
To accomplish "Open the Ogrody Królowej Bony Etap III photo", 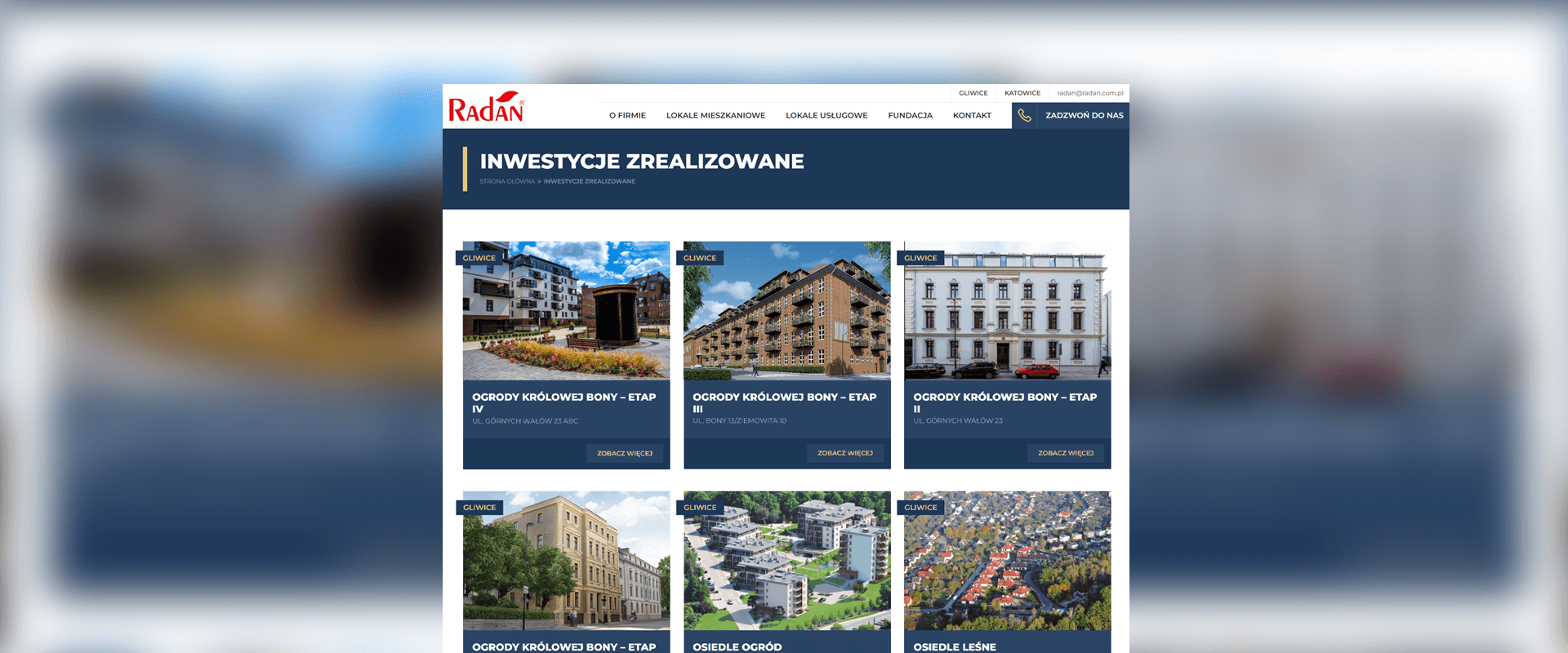I will [x=786, y=310].
